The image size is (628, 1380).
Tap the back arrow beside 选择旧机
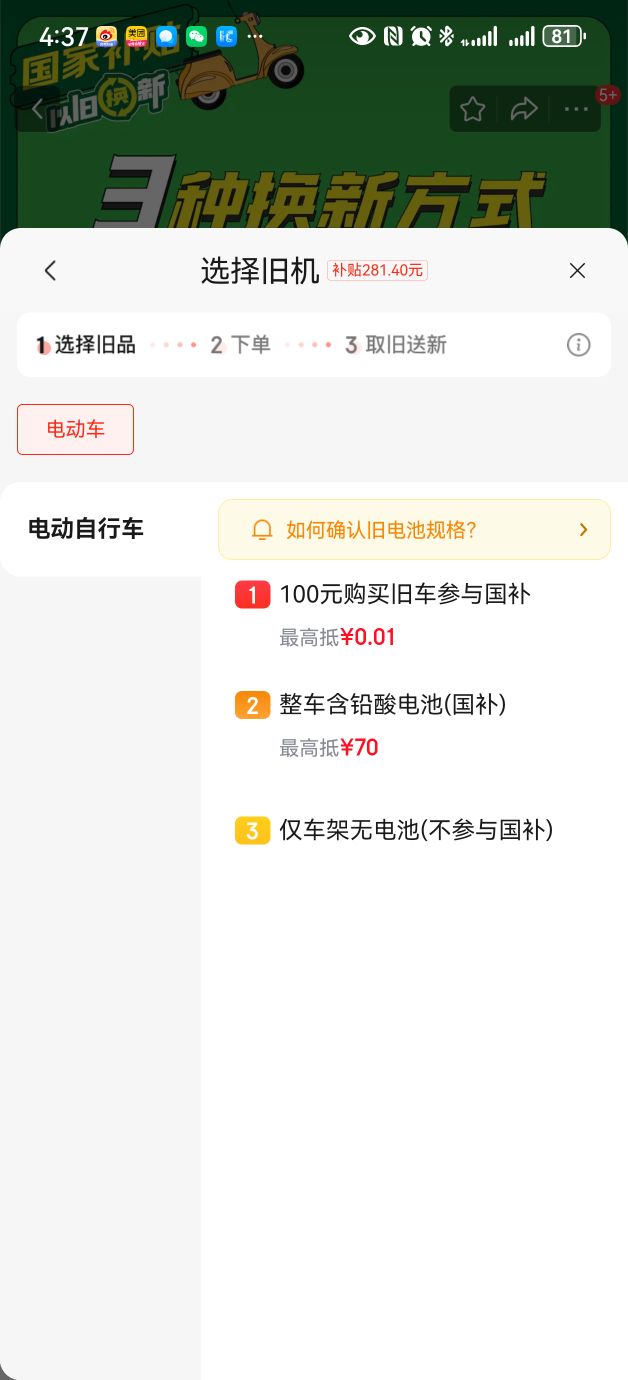[x=50, y=270]
